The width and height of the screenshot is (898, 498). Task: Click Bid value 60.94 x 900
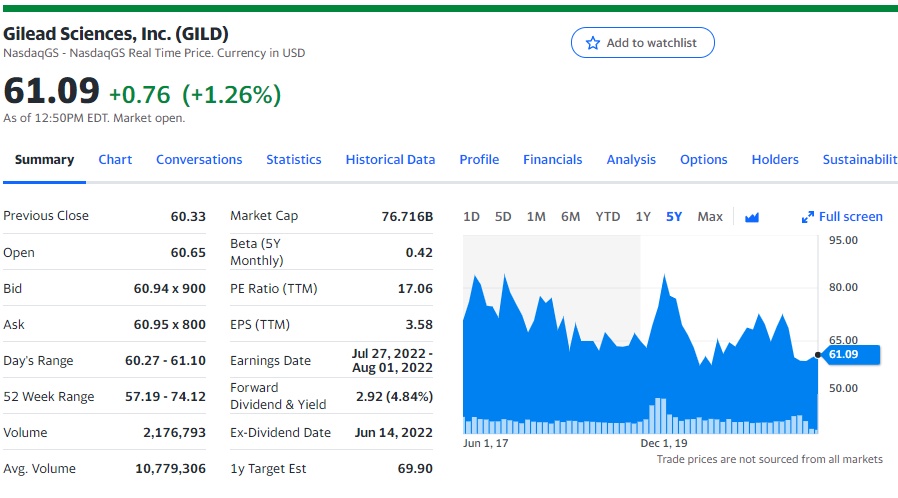(170, 288)
